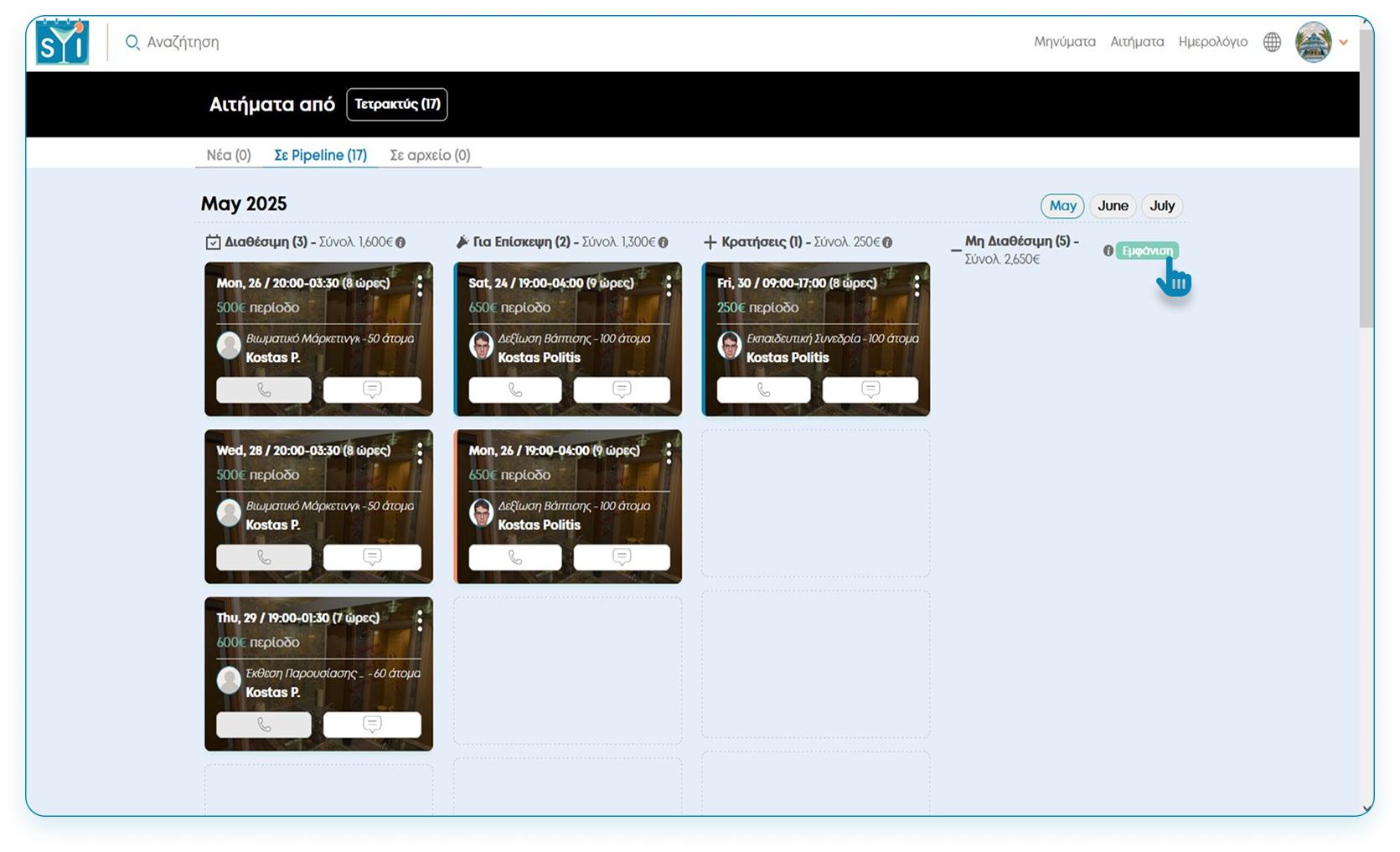Viewport: 1400px width, 852px height.
Task: Click the SYI logo in header
Action: pyautogui.click(x=62, y=42)
